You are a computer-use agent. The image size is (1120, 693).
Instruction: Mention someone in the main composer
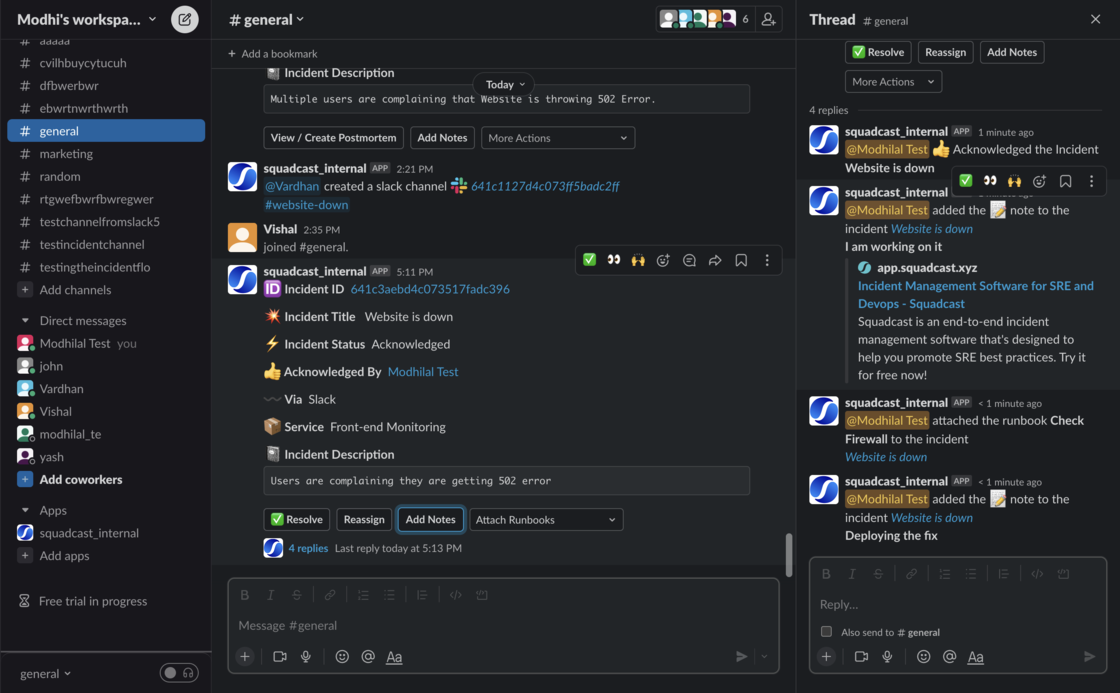368,657
